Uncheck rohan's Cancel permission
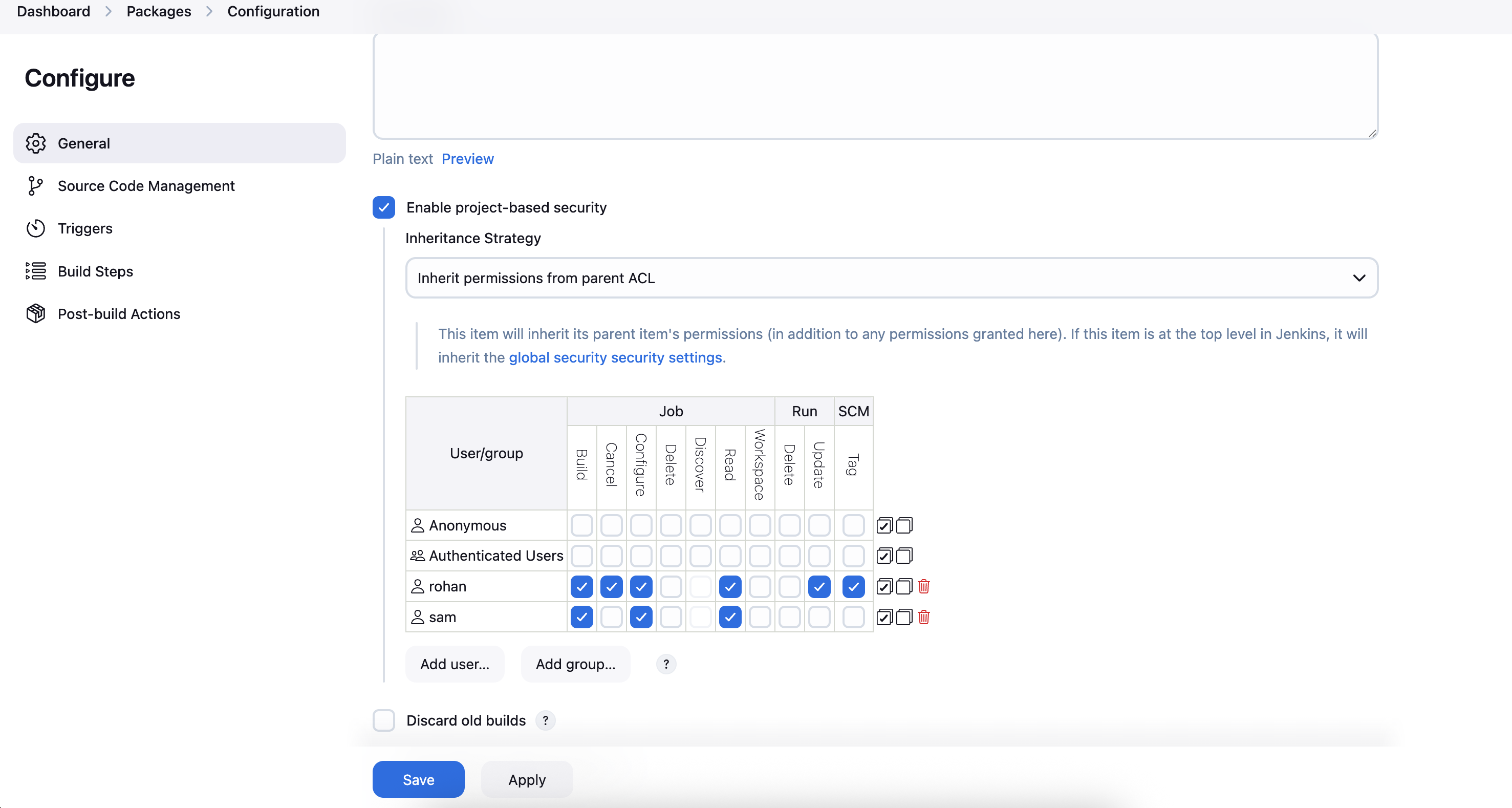The width and height of the screenshot is (1512, 808). (x=611, y=586)
